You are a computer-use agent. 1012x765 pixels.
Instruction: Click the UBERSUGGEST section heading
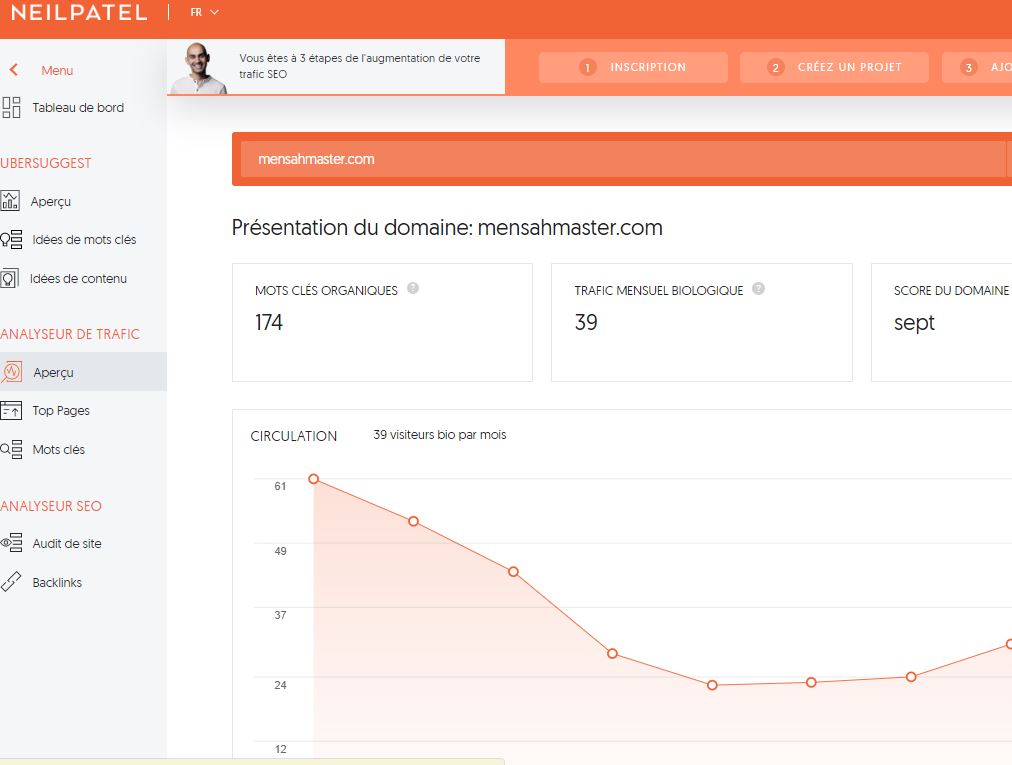[46, 163]
